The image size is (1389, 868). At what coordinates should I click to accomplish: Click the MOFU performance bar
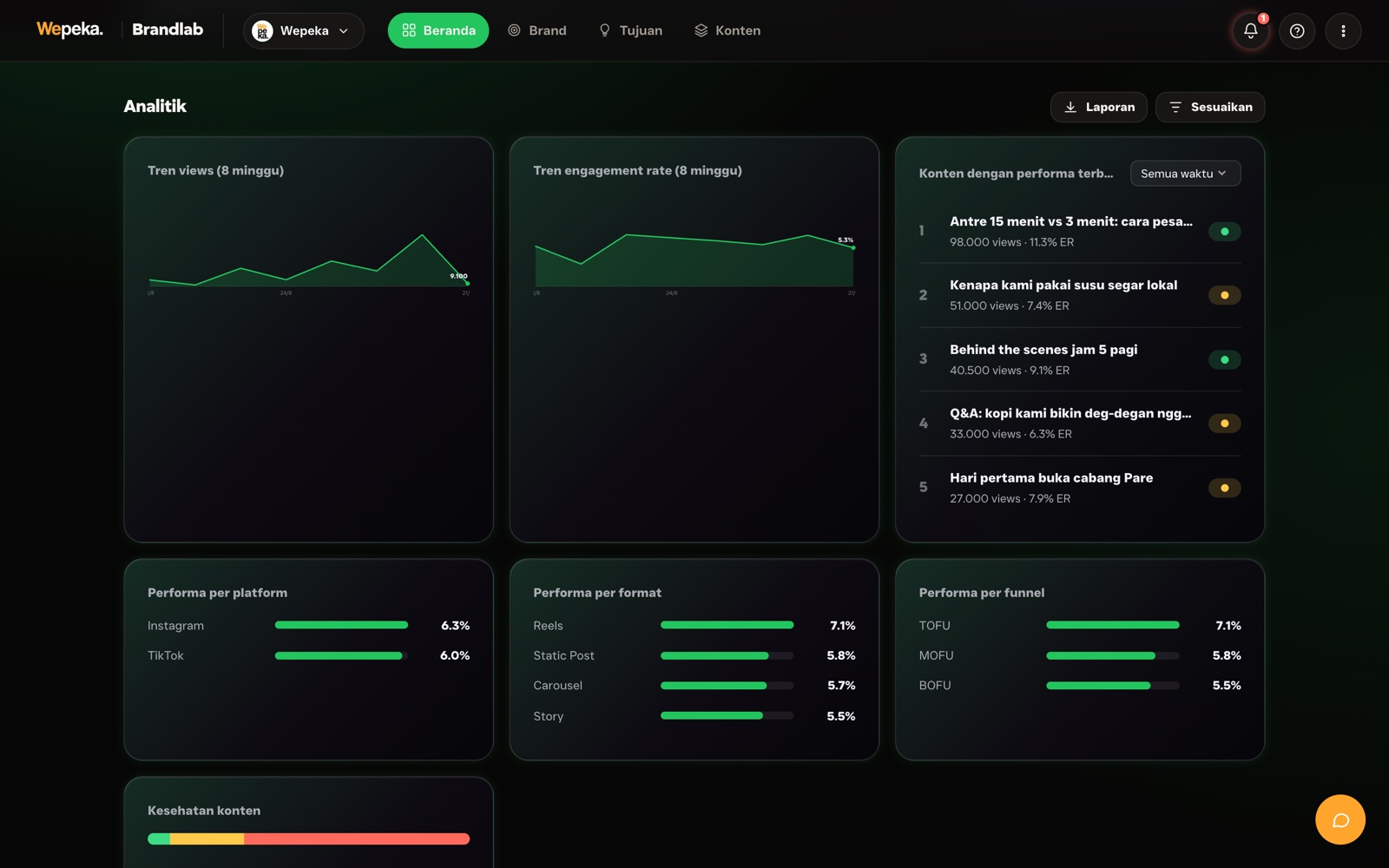[1113, 655]
